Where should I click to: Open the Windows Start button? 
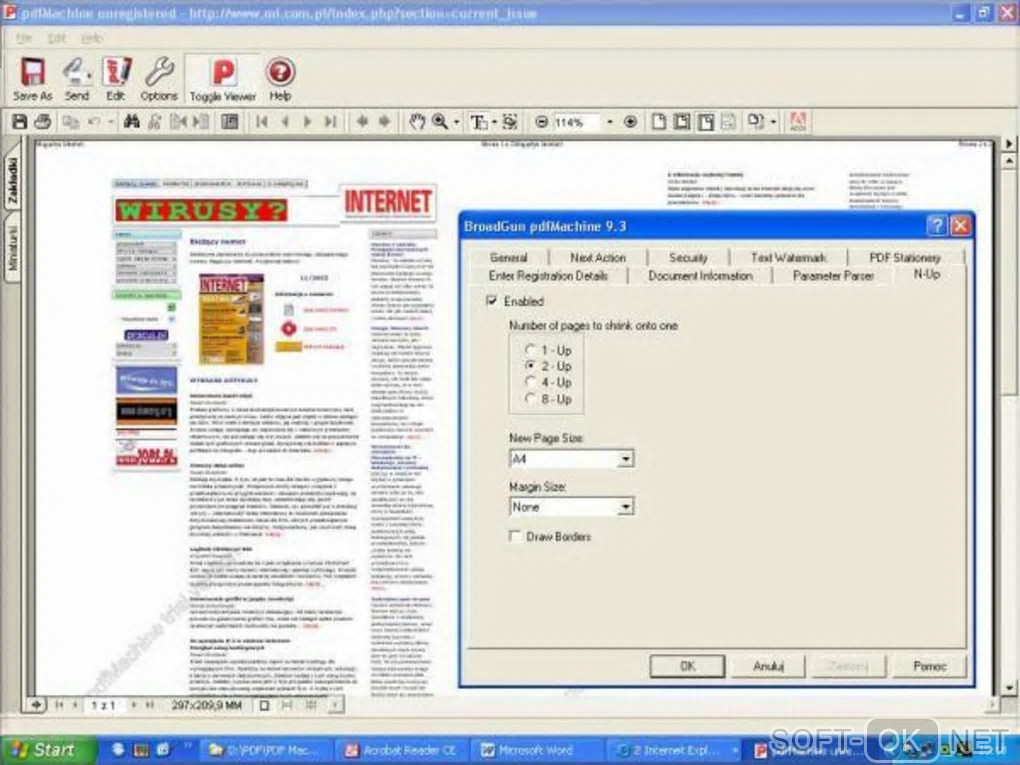coord(48,750)
